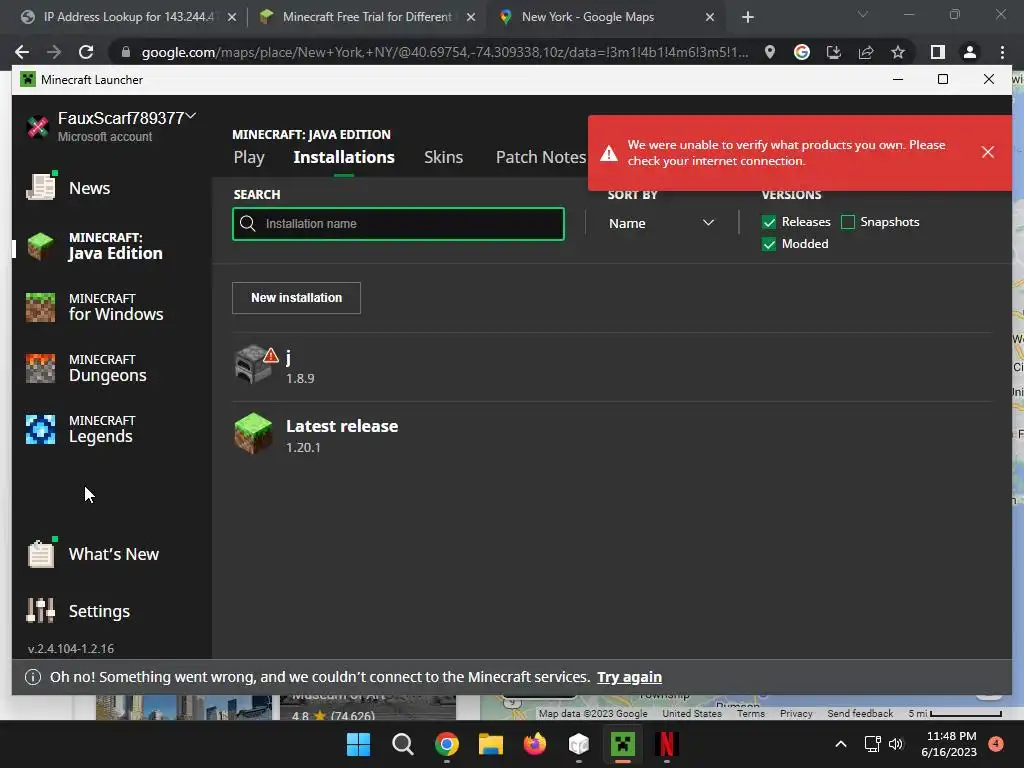Click the New installation button

click(296, 298)
